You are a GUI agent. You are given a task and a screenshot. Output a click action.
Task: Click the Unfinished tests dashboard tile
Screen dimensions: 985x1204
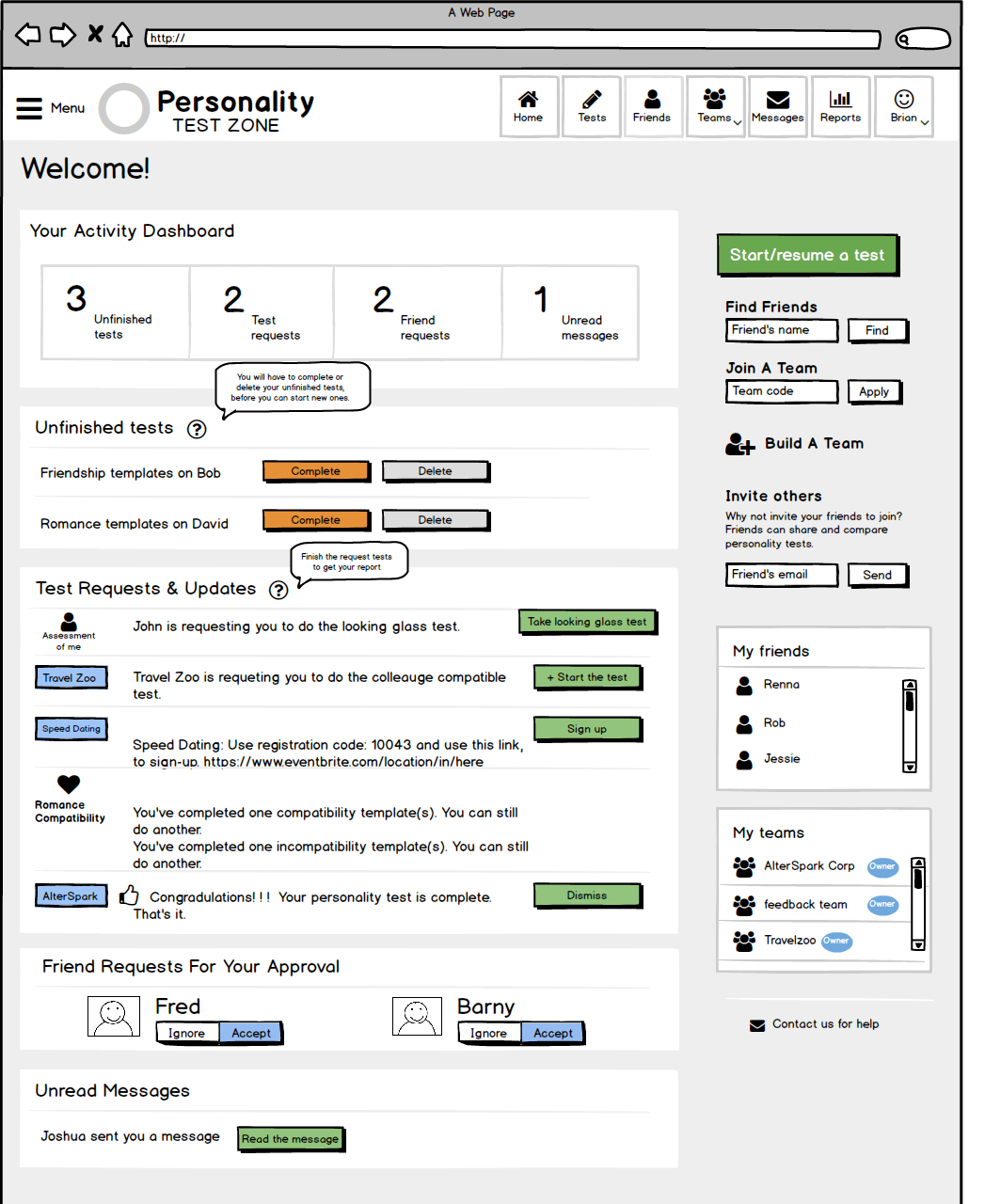pyautogui.click(x=116, y=312)
